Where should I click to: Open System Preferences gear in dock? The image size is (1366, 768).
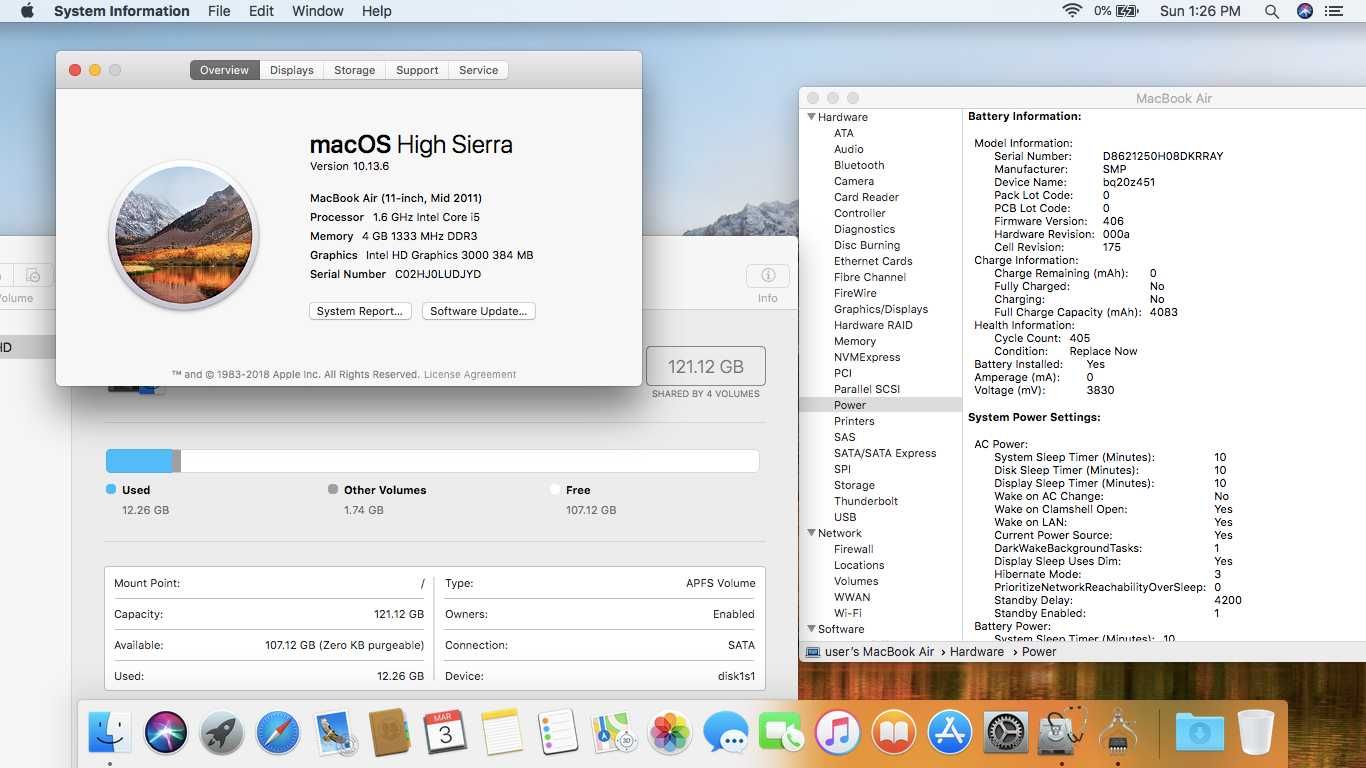(1006, 733)
